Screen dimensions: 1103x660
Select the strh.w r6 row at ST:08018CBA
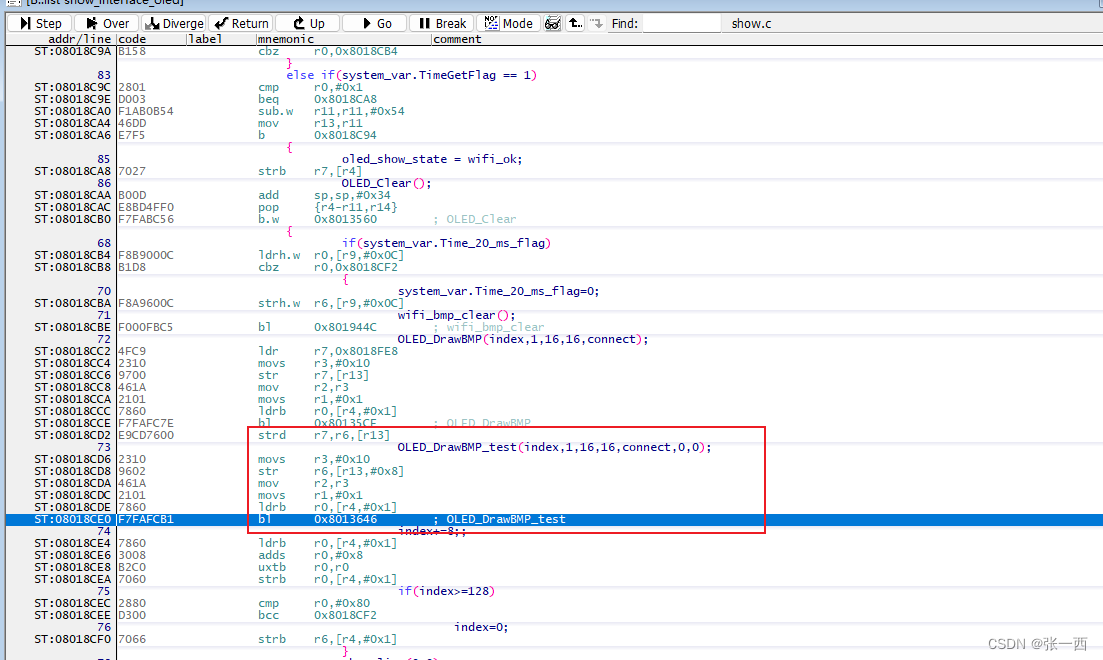tap(554, 303)
